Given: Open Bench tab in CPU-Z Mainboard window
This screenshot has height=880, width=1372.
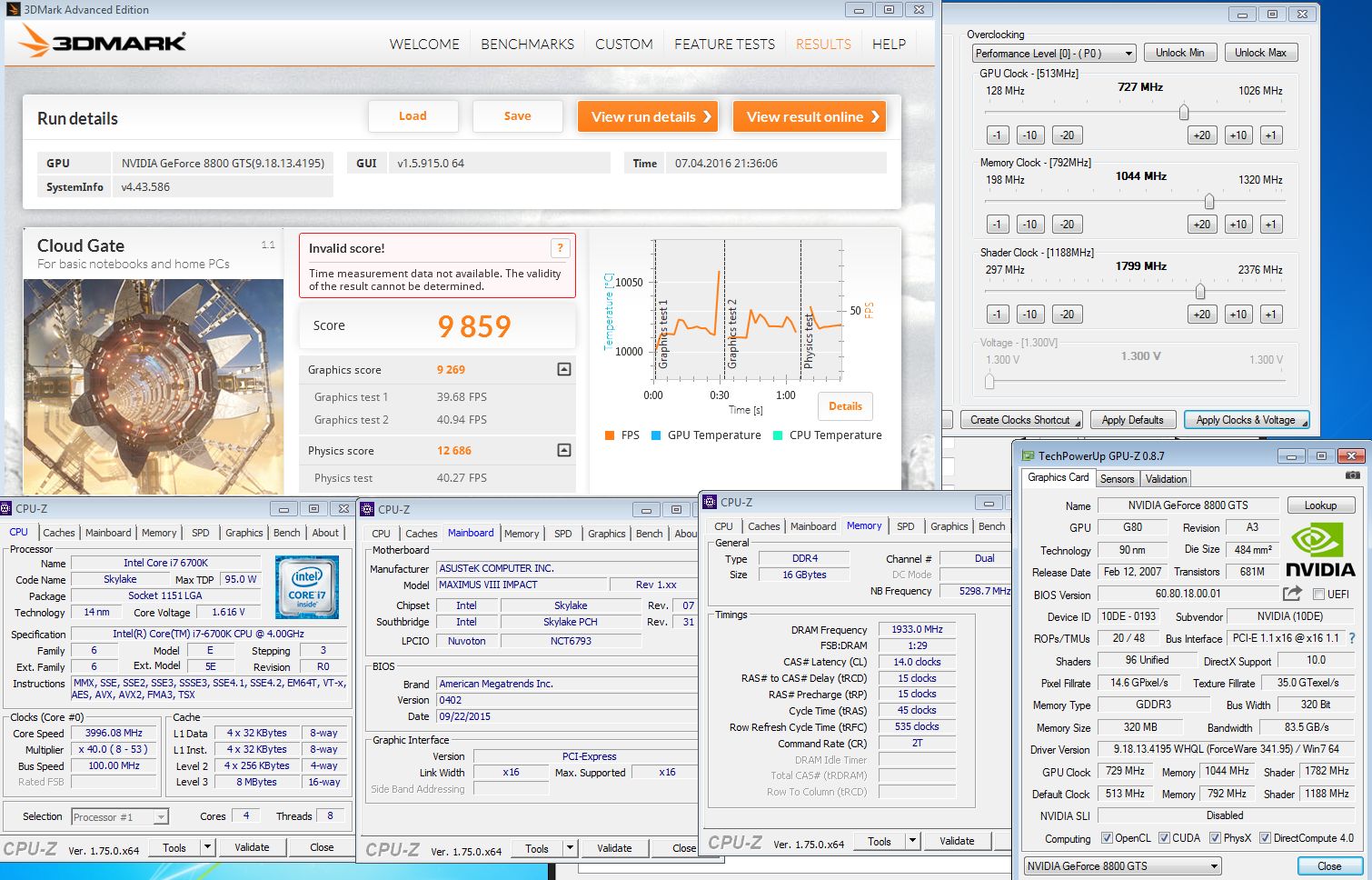Looking at the screenshot, I should [649, 534].
